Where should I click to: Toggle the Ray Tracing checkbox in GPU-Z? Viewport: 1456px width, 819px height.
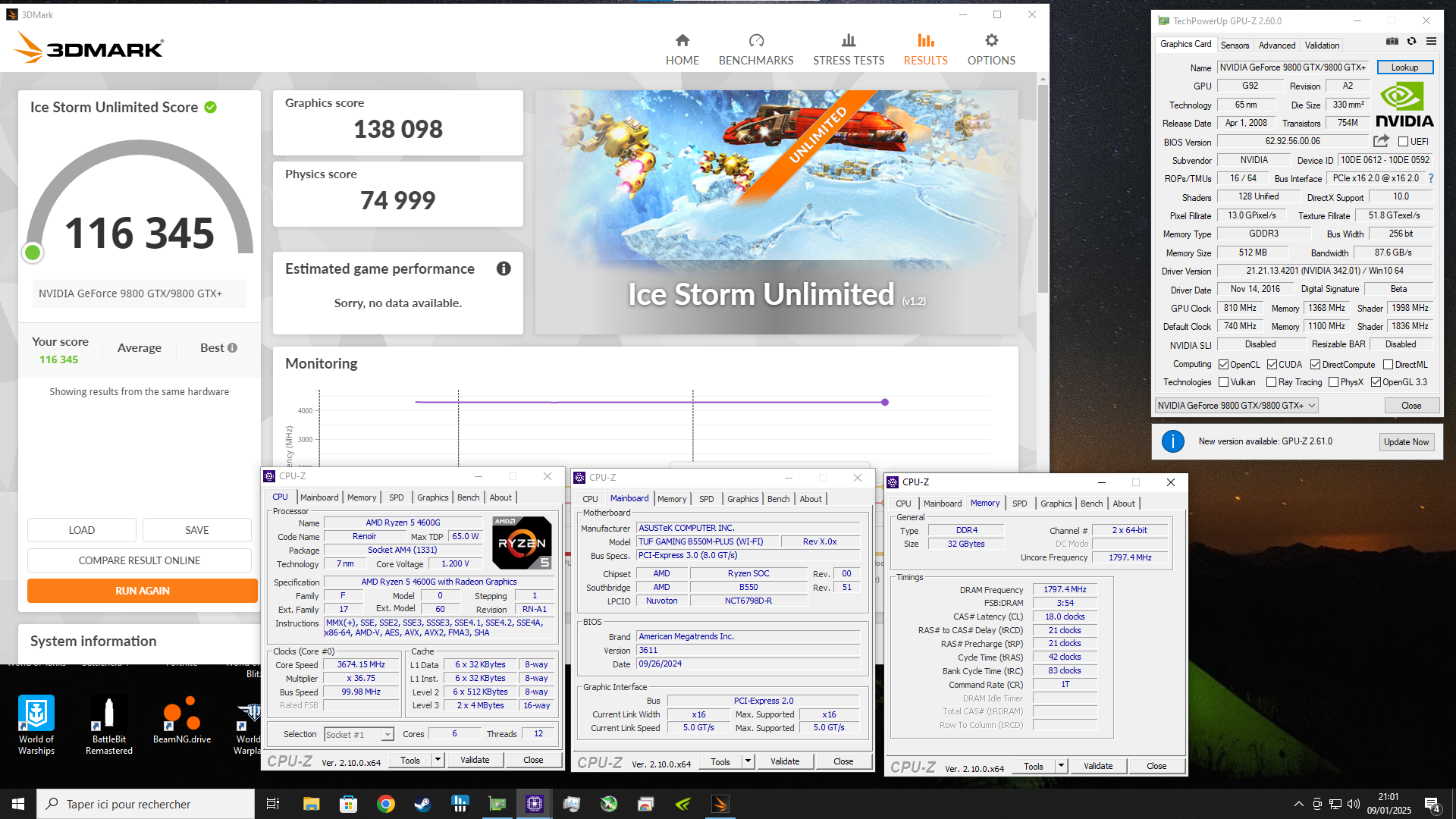pyautogui.click(x=1271, y=382)
